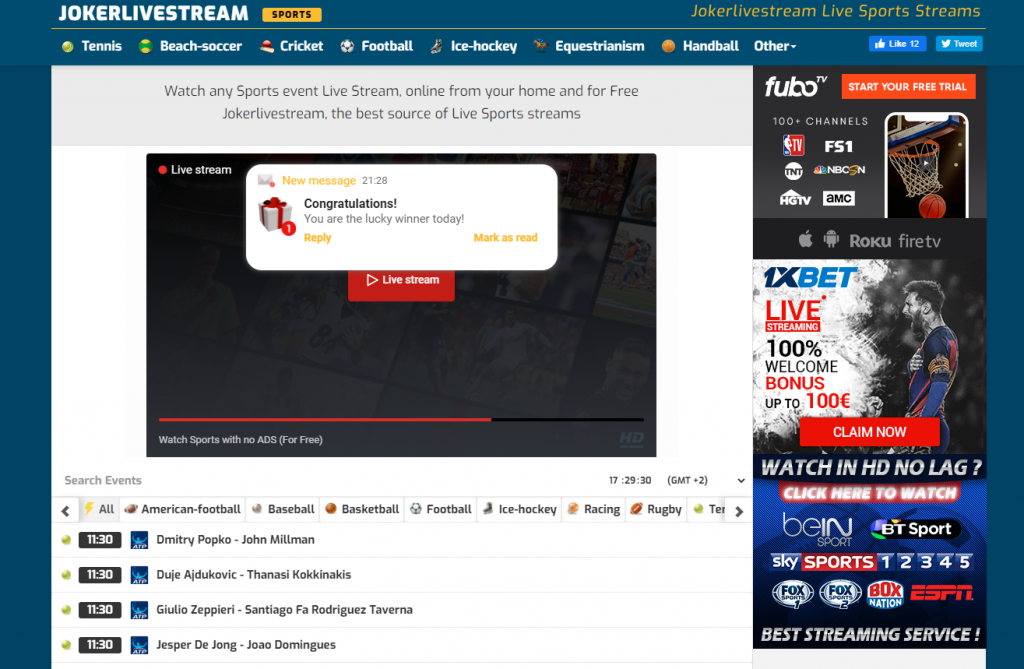Open the Tennis category in navigation
1024x669 pixels.
[101, 46]
